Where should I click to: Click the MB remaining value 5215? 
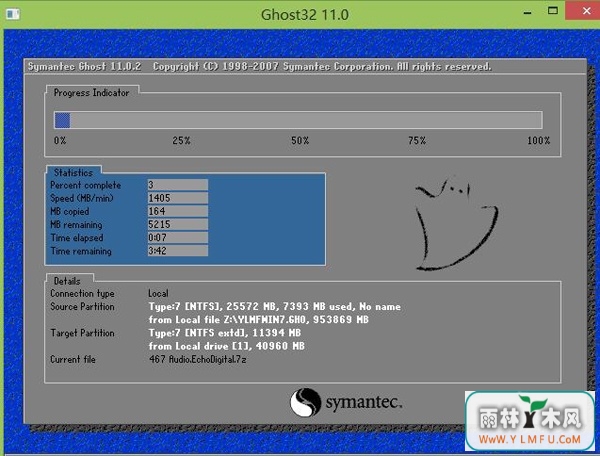point(178,224)
